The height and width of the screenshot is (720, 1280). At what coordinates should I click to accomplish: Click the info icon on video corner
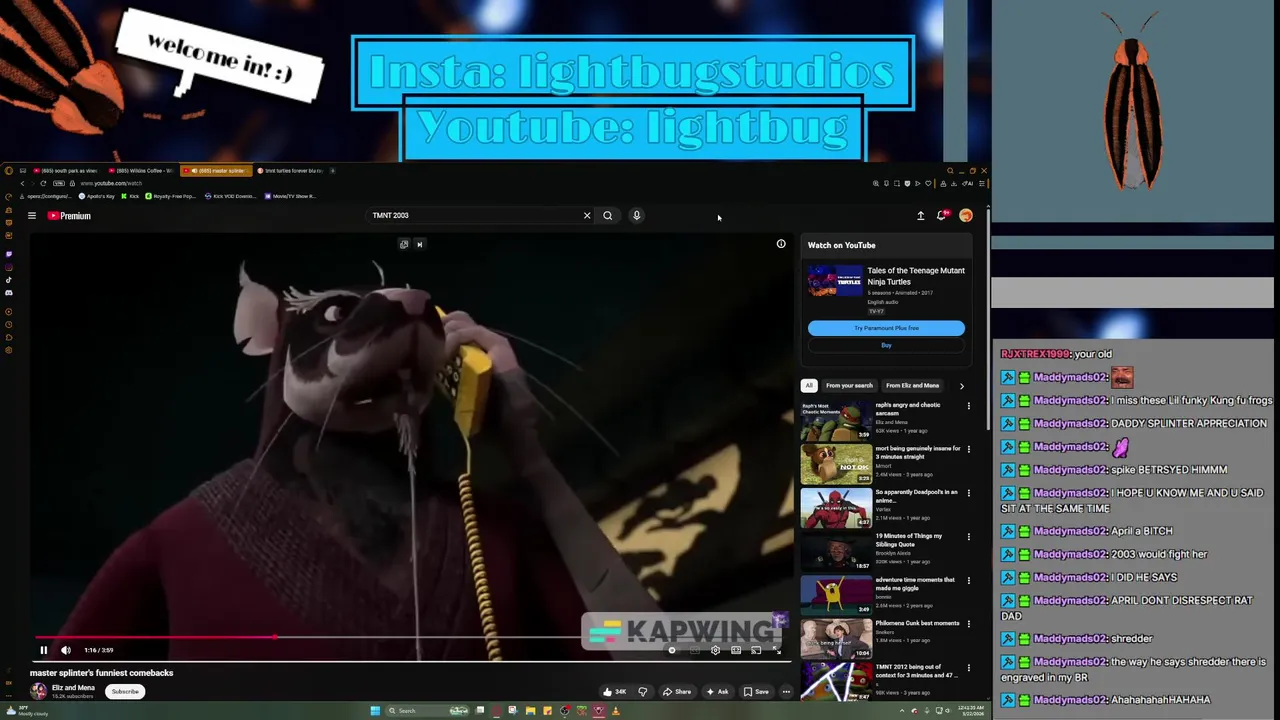[781, 244]
